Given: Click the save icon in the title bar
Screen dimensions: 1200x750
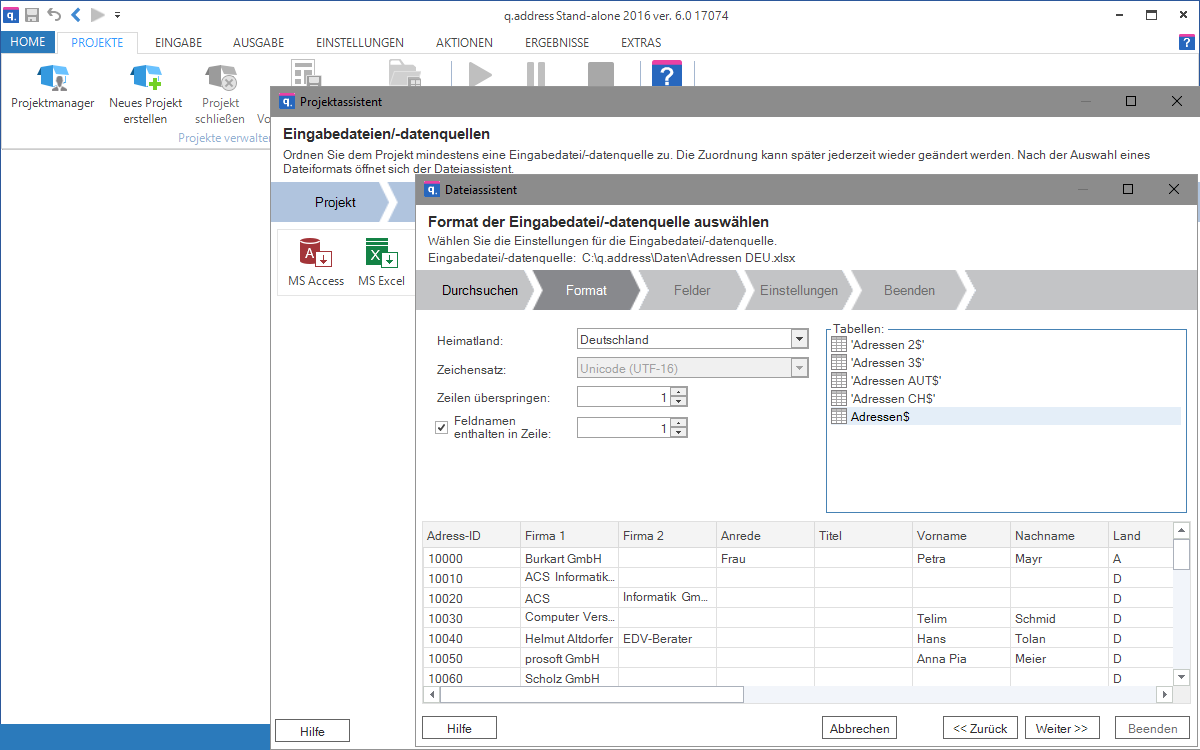Looking at the screenshot, I should point(32,15).
